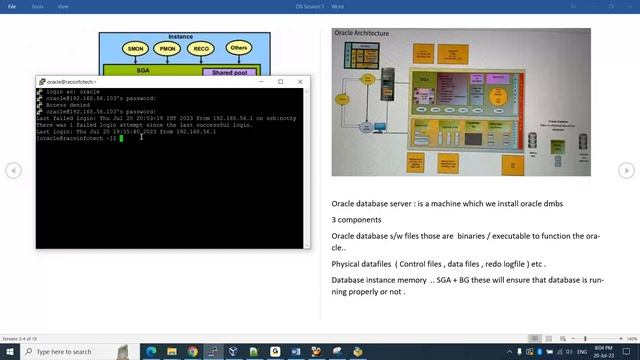640x360 pixels.
Task: Maximize the oracle@racsinfotech terminal window
Action: 280,82
